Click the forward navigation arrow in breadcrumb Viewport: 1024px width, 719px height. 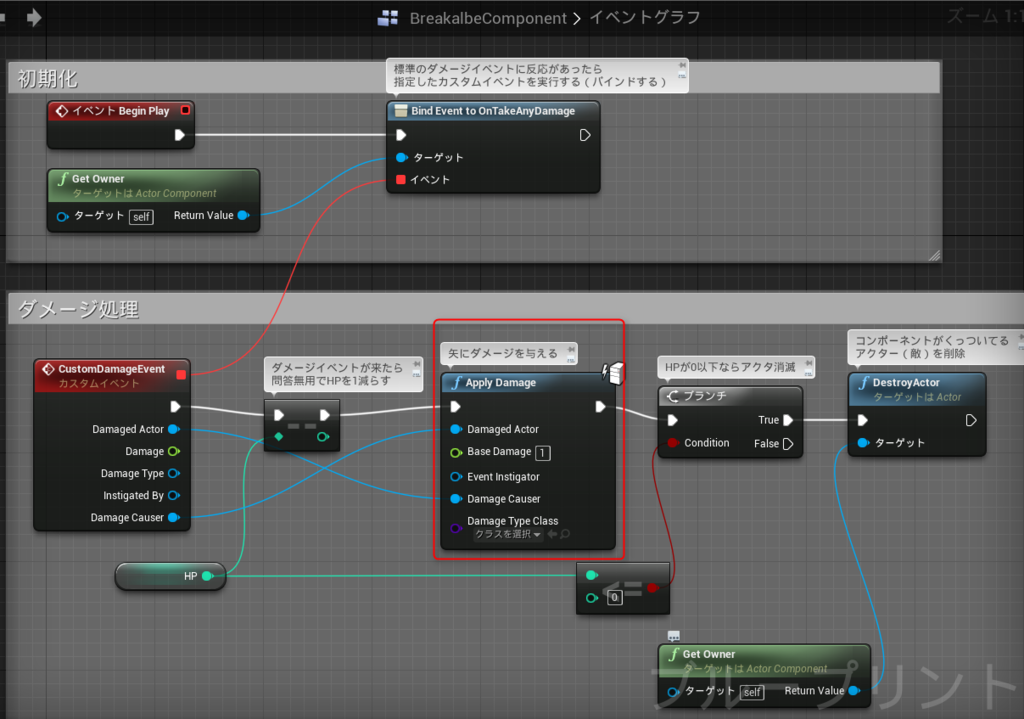click(x=34, y=17)
